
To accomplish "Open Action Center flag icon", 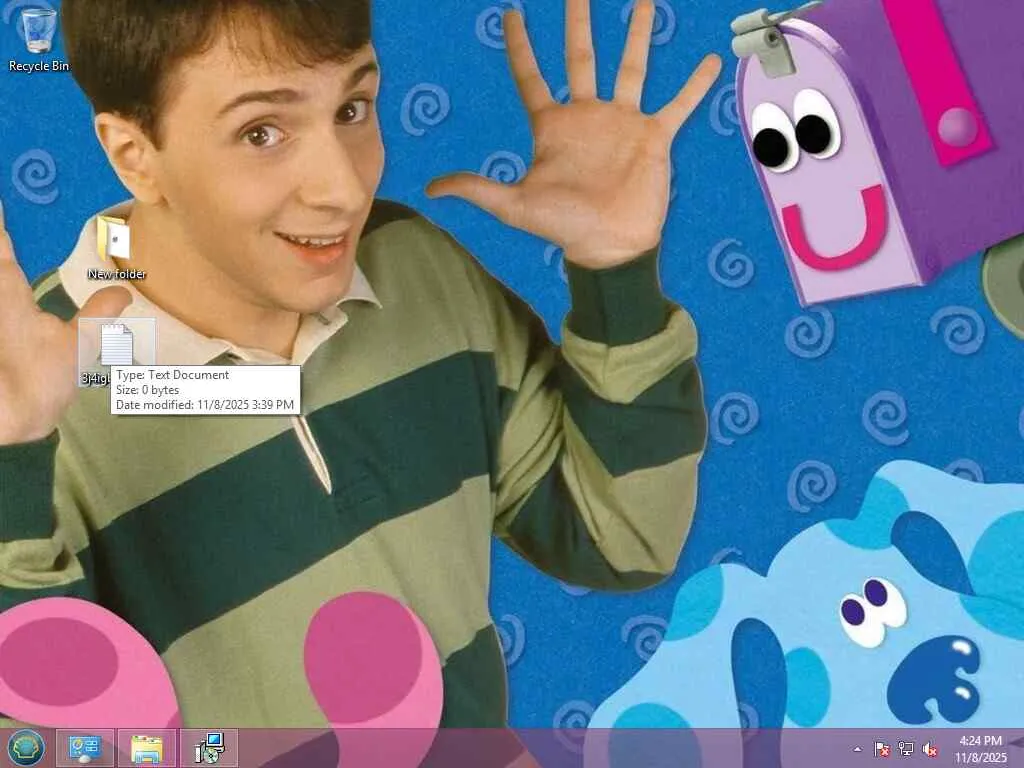I will pos(882,749).
